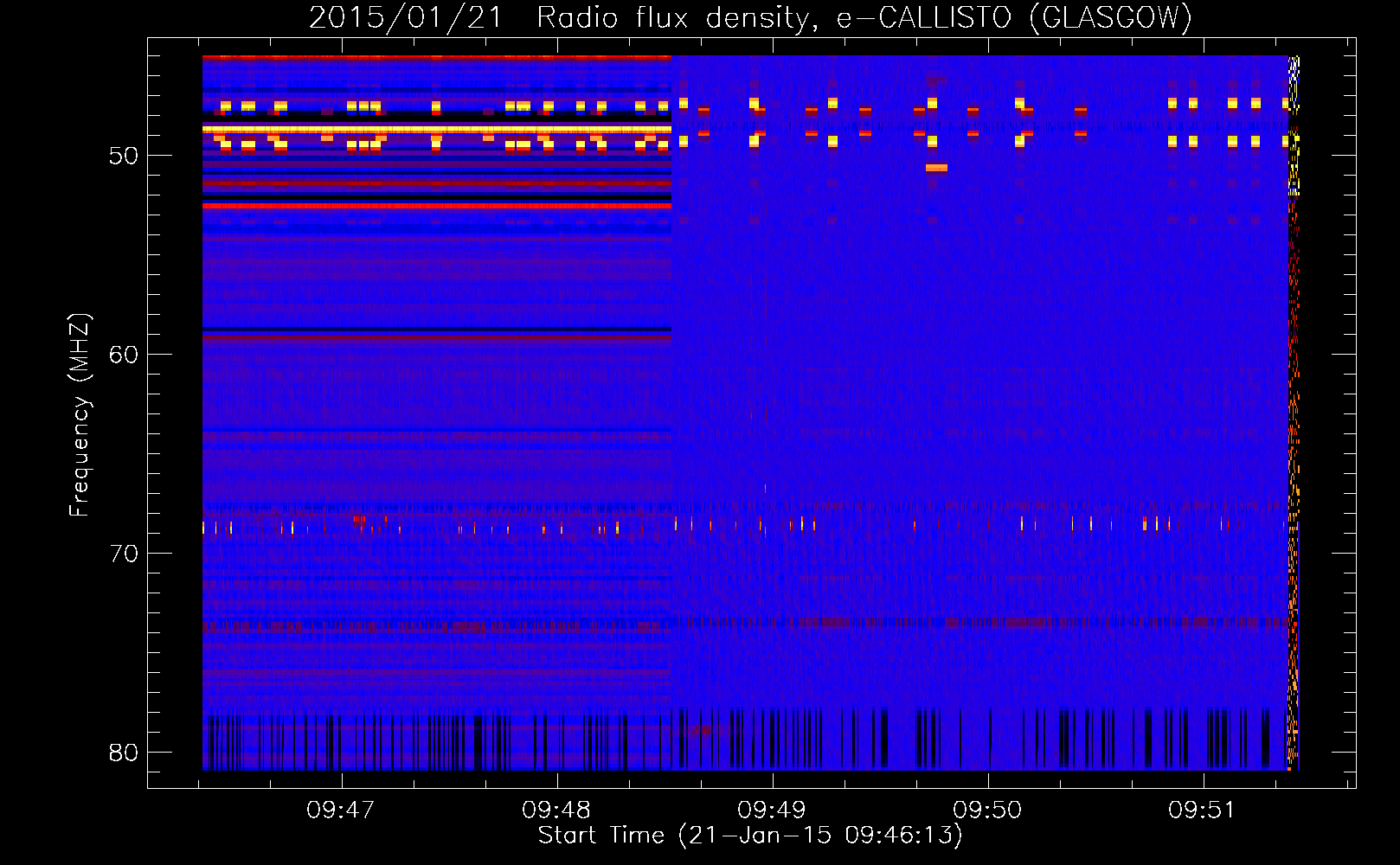Click the plot title "2015/01/21 Radio flux density, e-CALLISTO (GLASGOW)"
This screenshot has height=865, width=1400.
pyautogui.click(x=750, y=17)
